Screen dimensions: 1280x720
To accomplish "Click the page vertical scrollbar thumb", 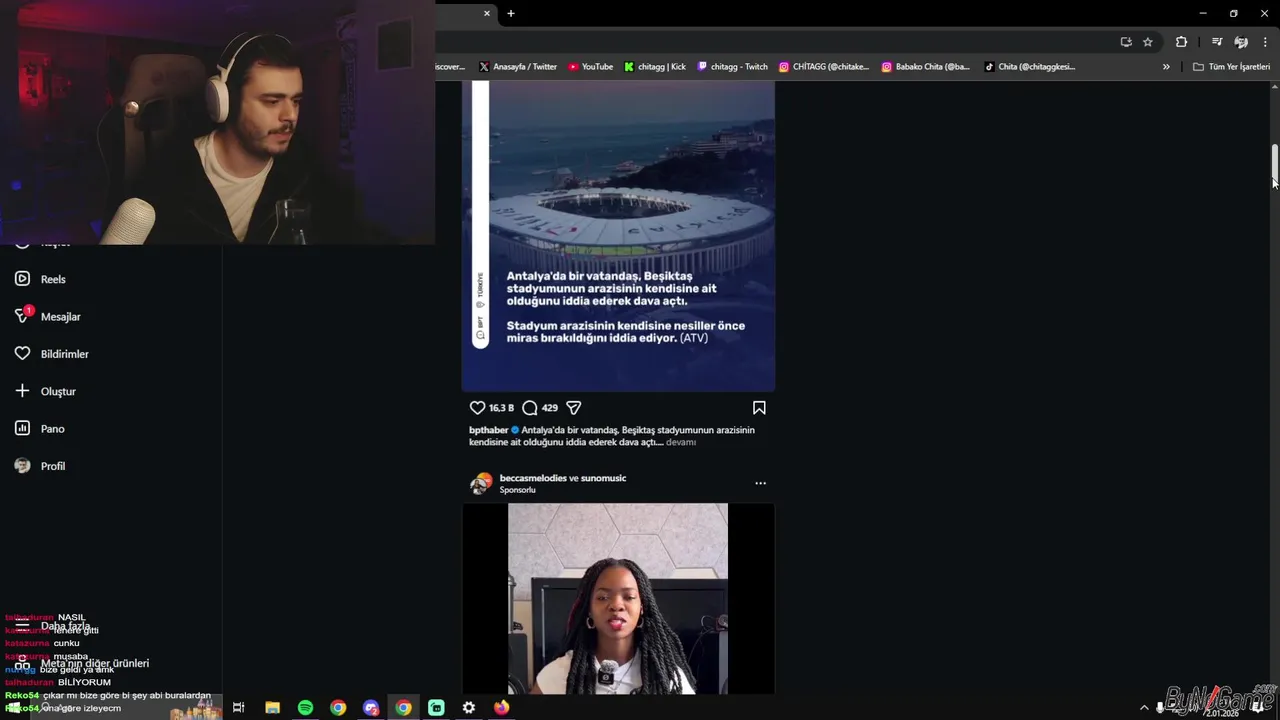I will click(1275, 165).
